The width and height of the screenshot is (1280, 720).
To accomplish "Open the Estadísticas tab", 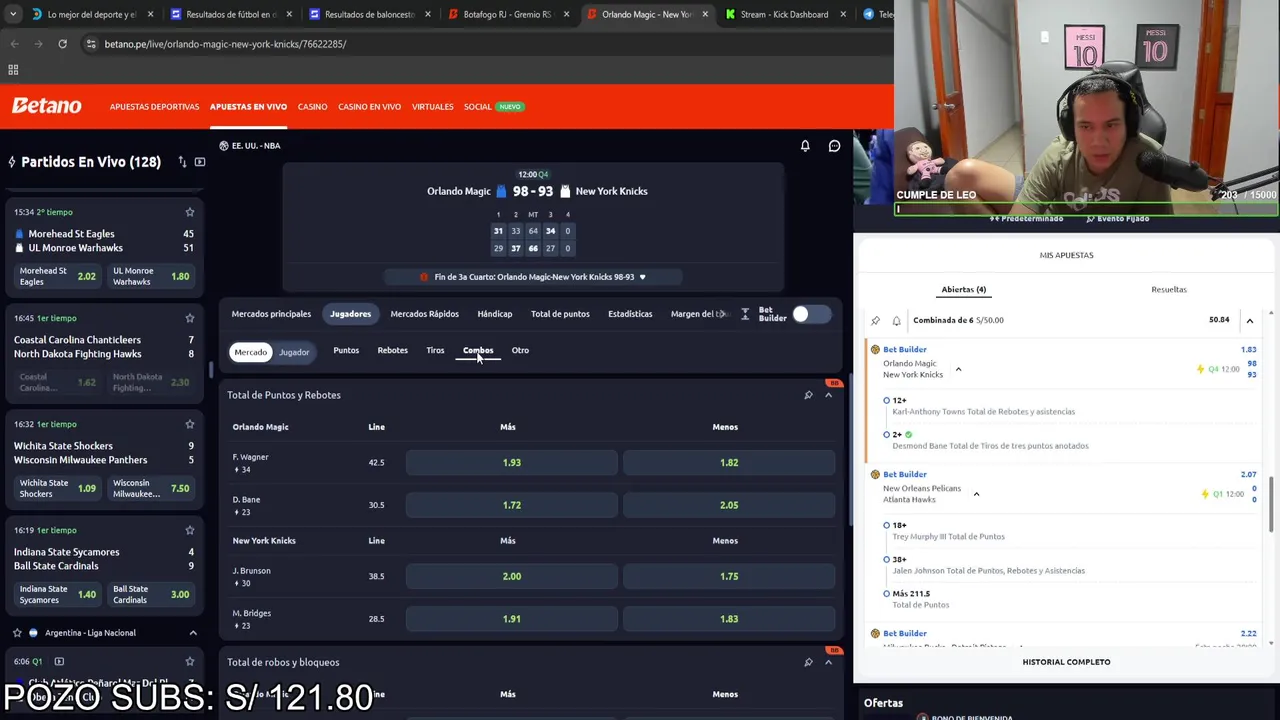I will [x=630, y=314].
